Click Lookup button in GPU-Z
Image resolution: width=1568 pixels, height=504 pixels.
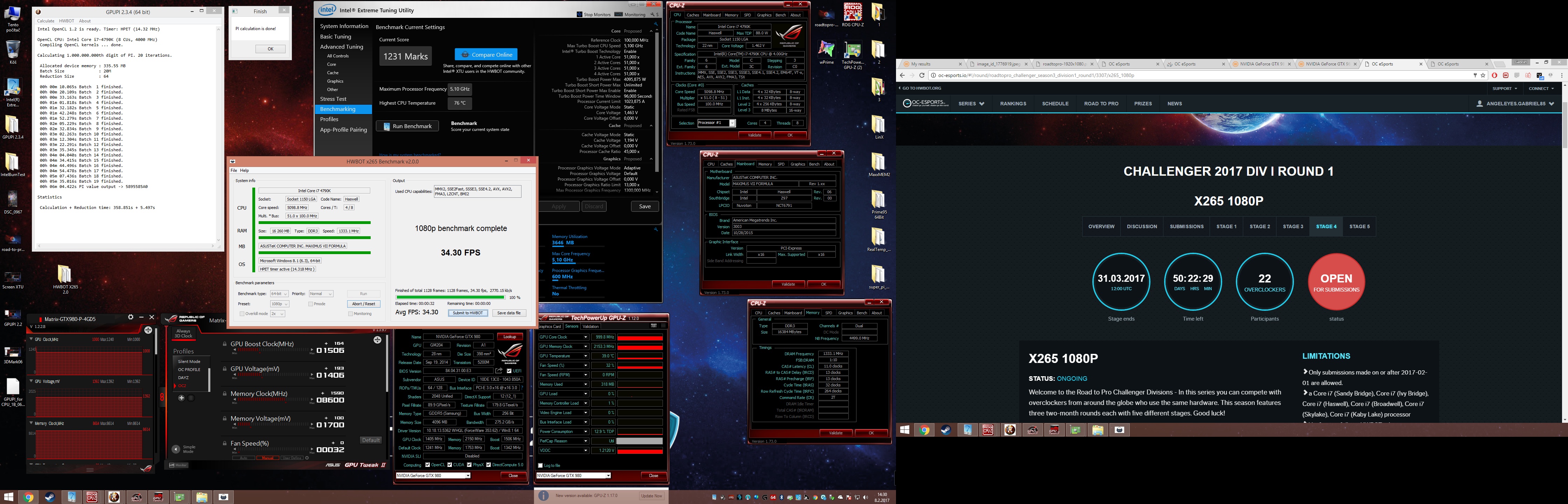(x=510, y=337)
